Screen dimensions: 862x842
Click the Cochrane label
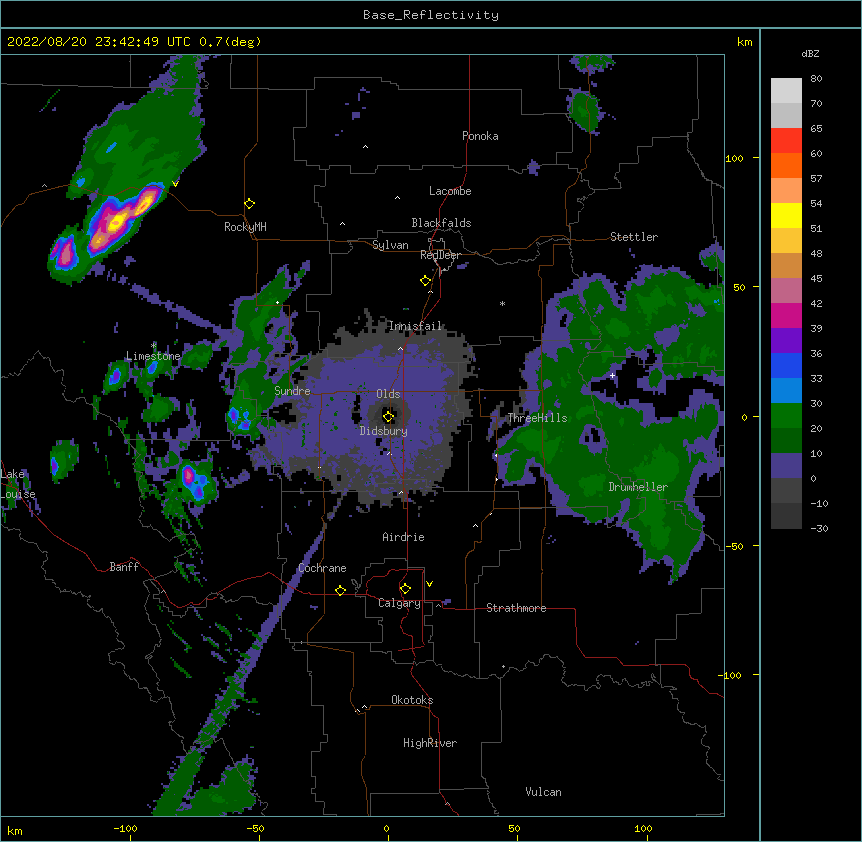[322, 568]
